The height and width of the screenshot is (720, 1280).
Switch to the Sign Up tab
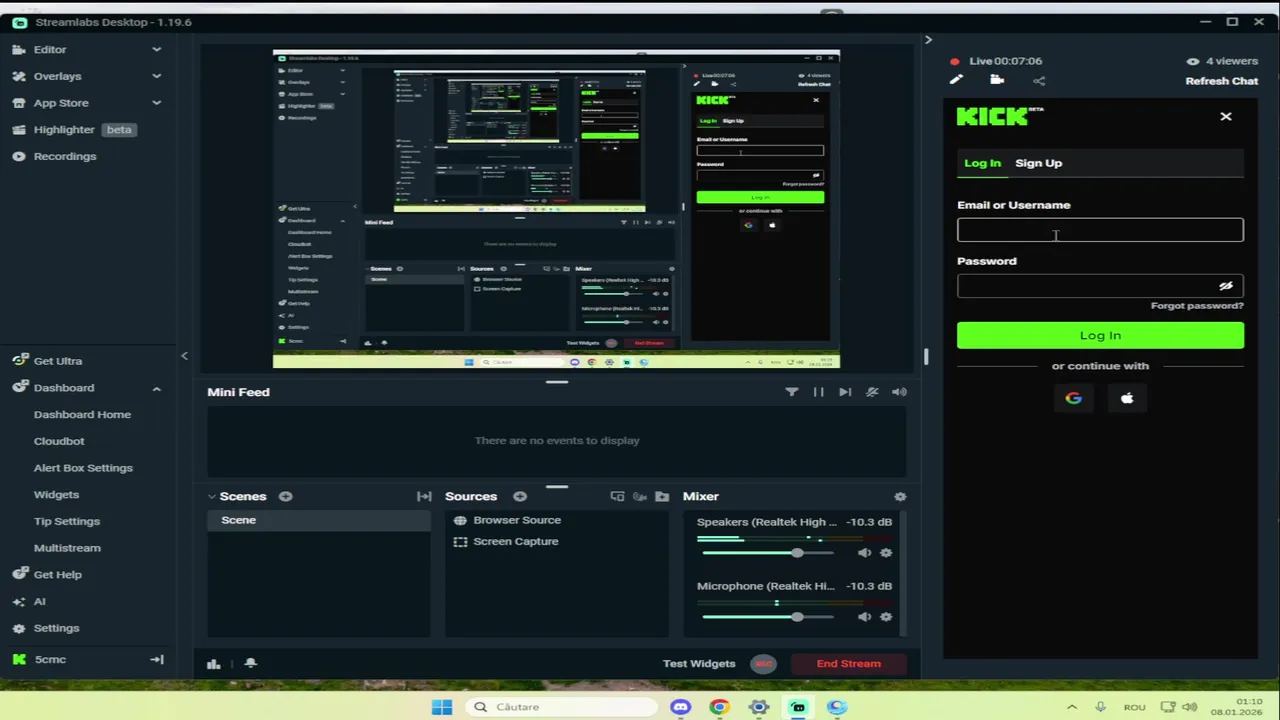pyautogui.click(x=1038, y=163)
